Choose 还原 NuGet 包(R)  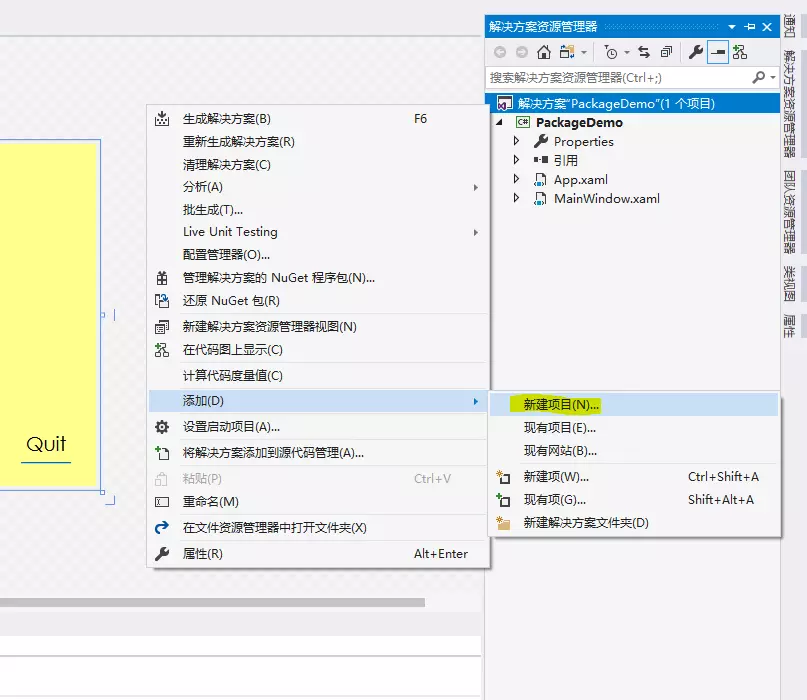(x=318, y=301)
